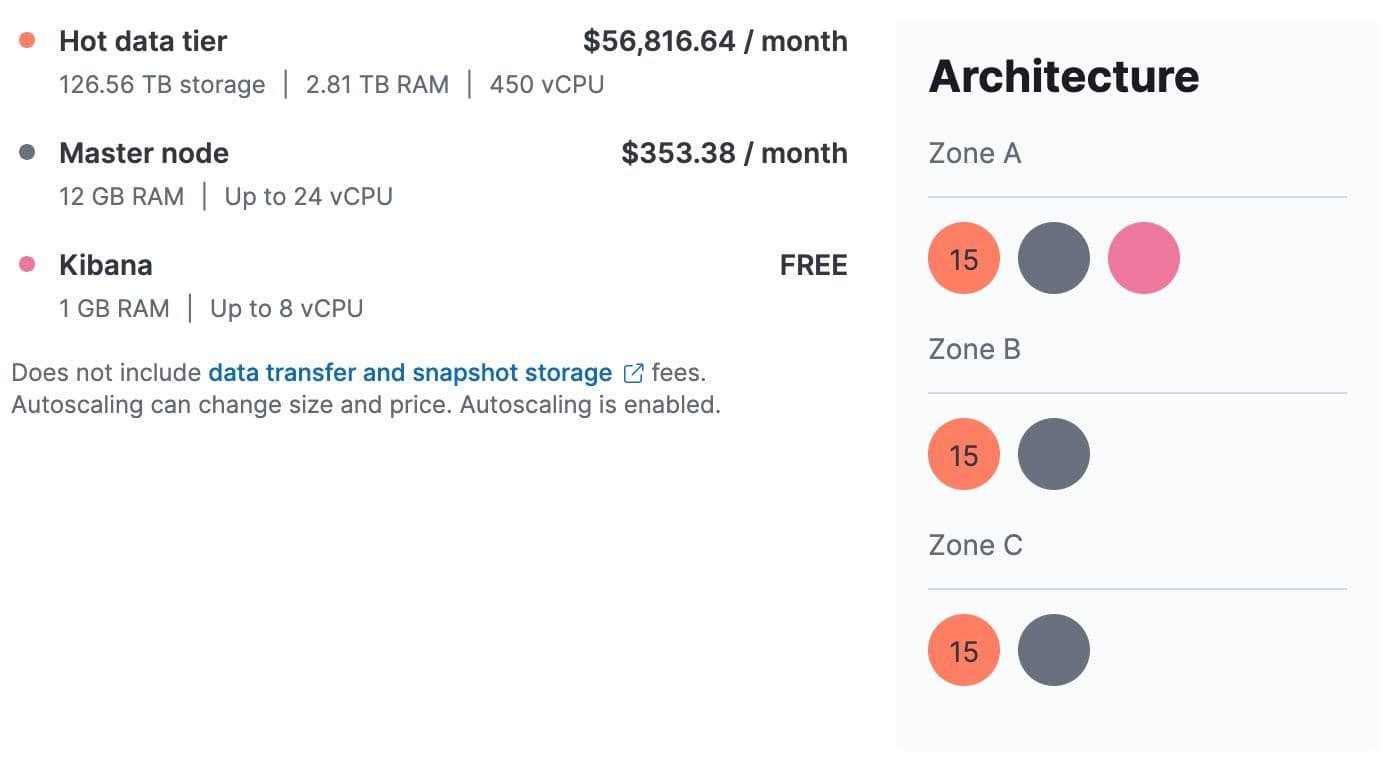Click the FREE label next to Kibana
This screenshot has height=778, width=1394.
point(813,264)
